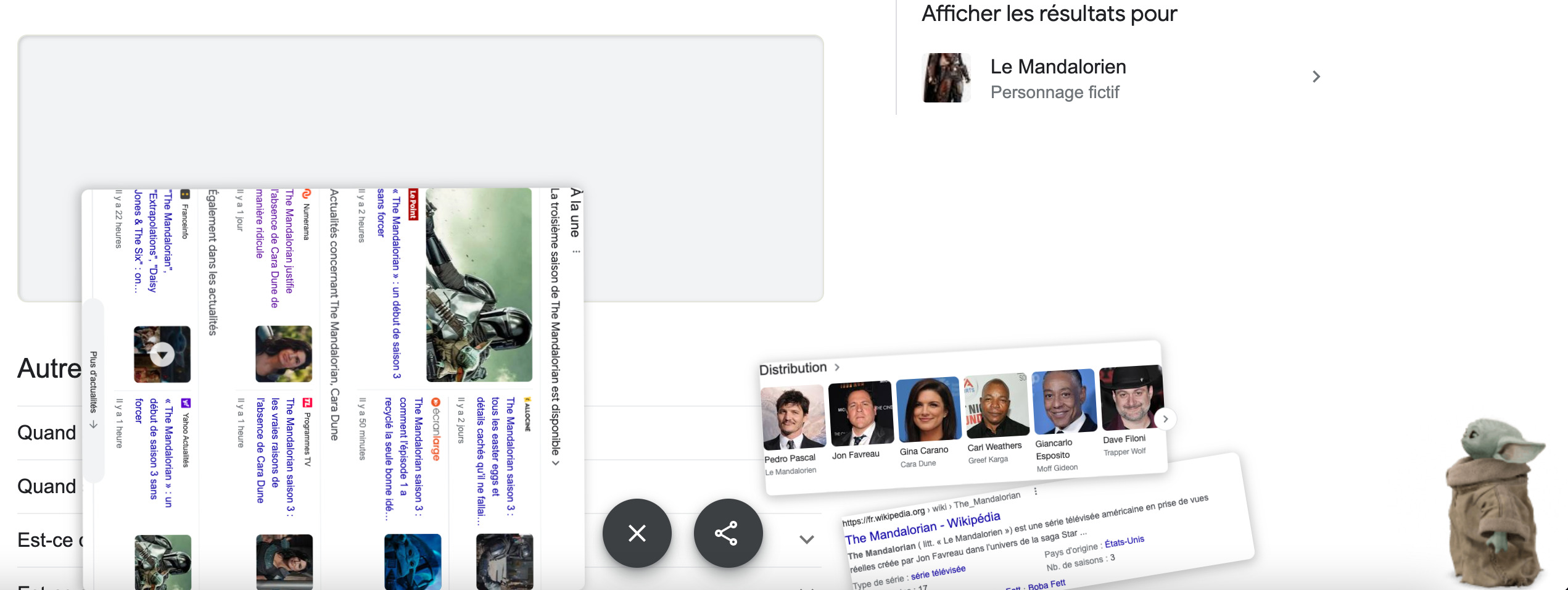Click the Le Point logo badge
This screenshot has height=590, width=1568.
[413, 204]
